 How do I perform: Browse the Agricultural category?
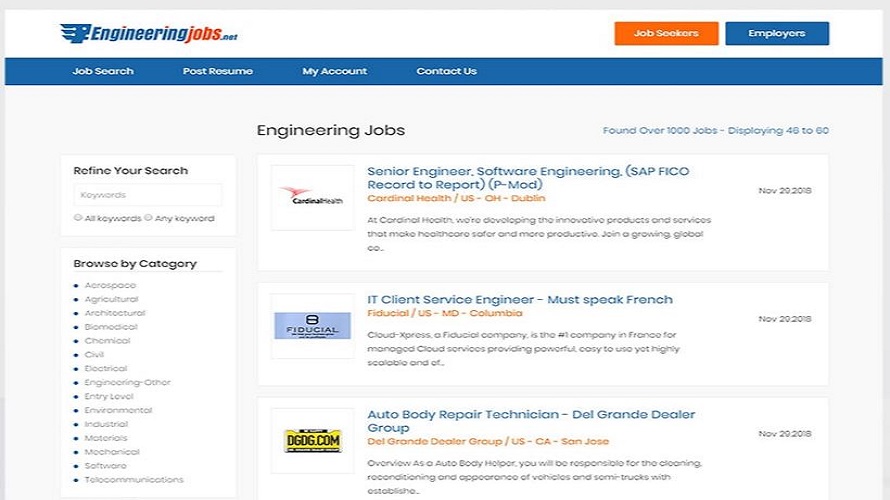pos(111,299)
